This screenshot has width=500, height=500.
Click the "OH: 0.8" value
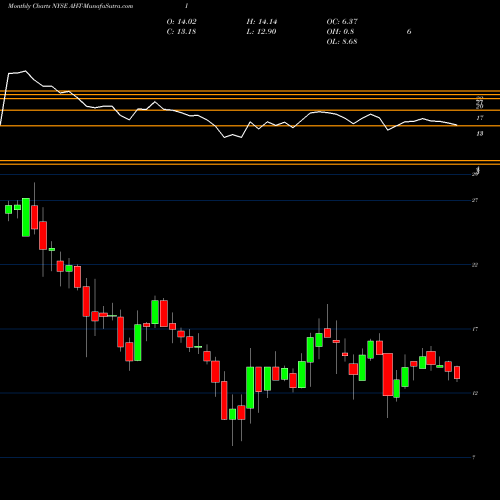click(340, 32)
